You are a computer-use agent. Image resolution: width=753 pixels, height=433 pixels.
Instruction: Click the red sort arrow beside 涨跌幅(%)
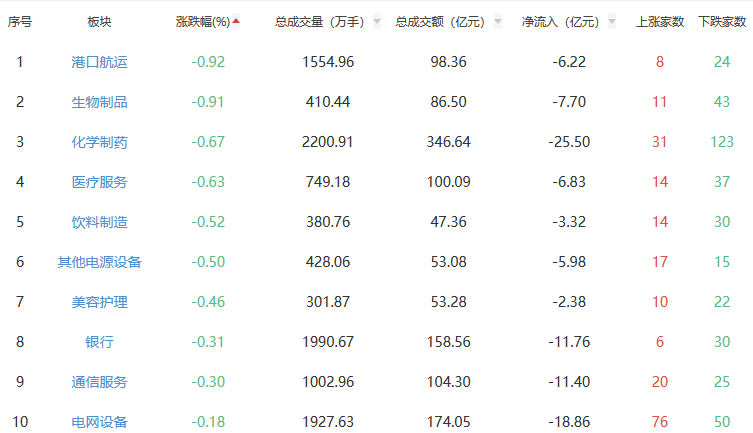[x=236, y=21]
